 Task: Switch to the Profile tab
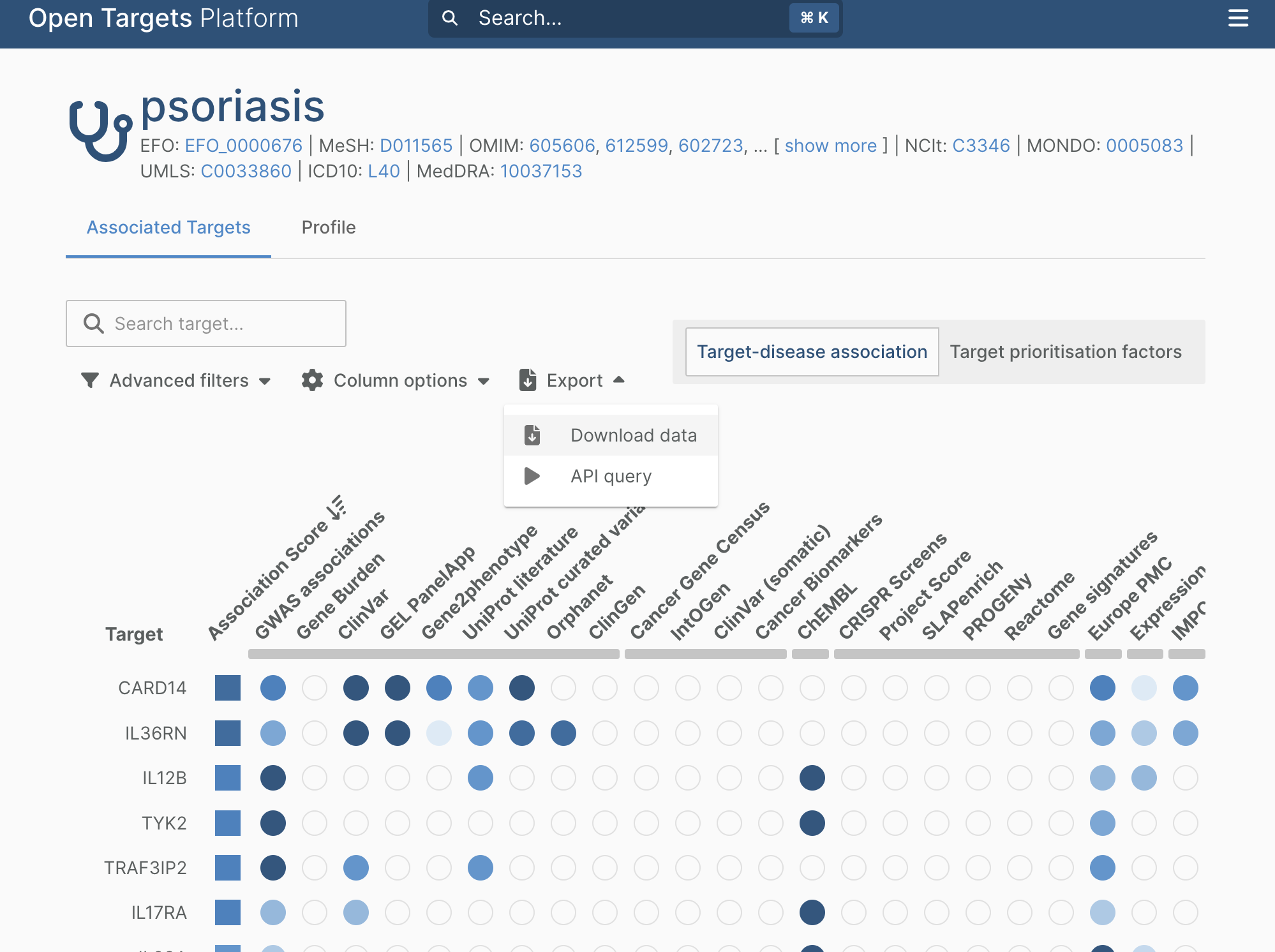pyautogui.click(x=328, y=227)
